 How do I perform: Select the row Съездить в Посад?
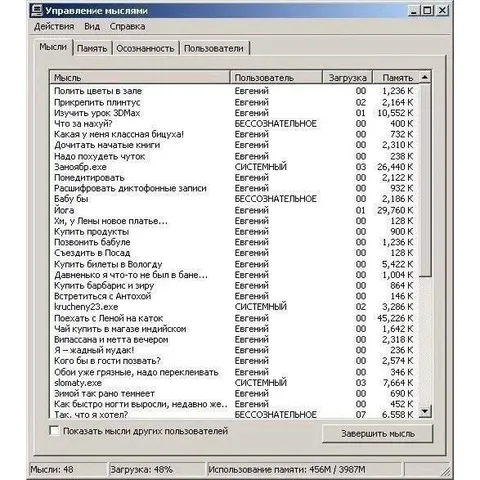click(233, 253)
